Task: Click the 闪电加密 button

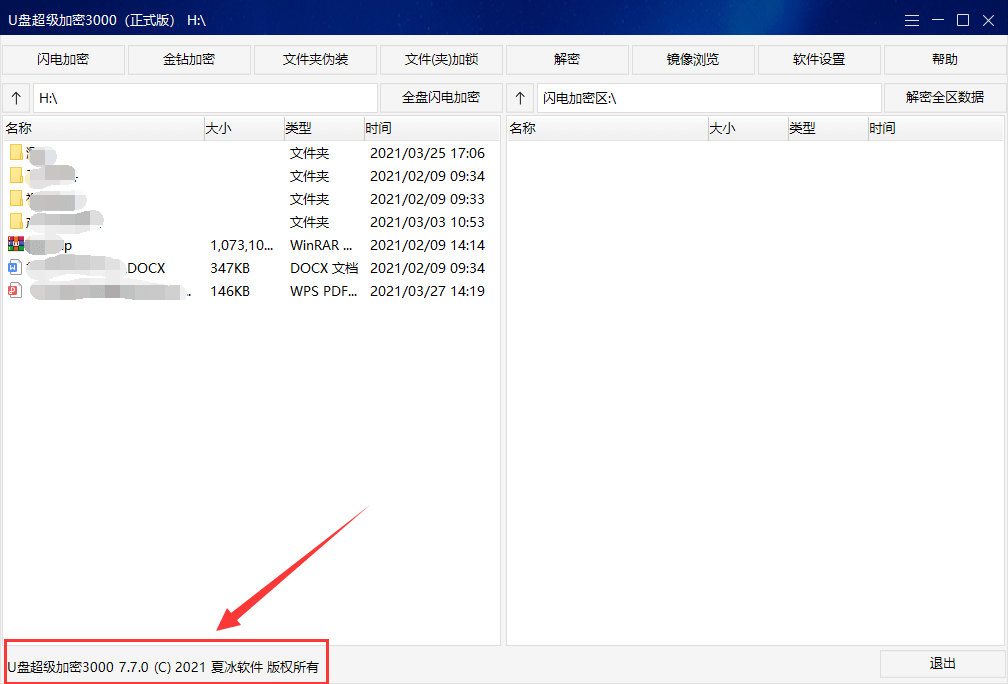Action: click(x=63, y=60)
